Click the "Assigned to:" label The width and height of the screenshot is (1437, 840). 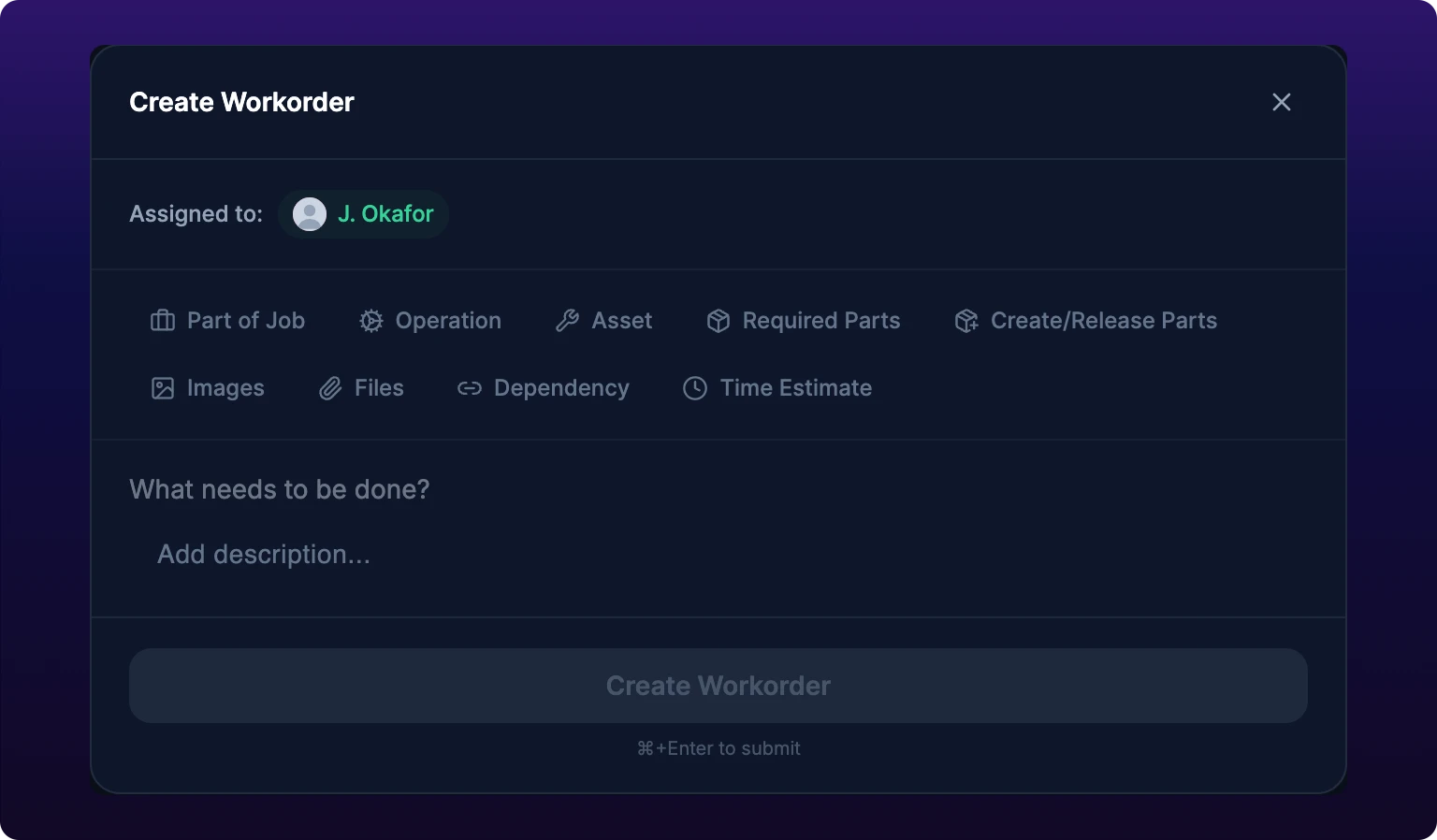pyautogui.click(x=196, y=214)
